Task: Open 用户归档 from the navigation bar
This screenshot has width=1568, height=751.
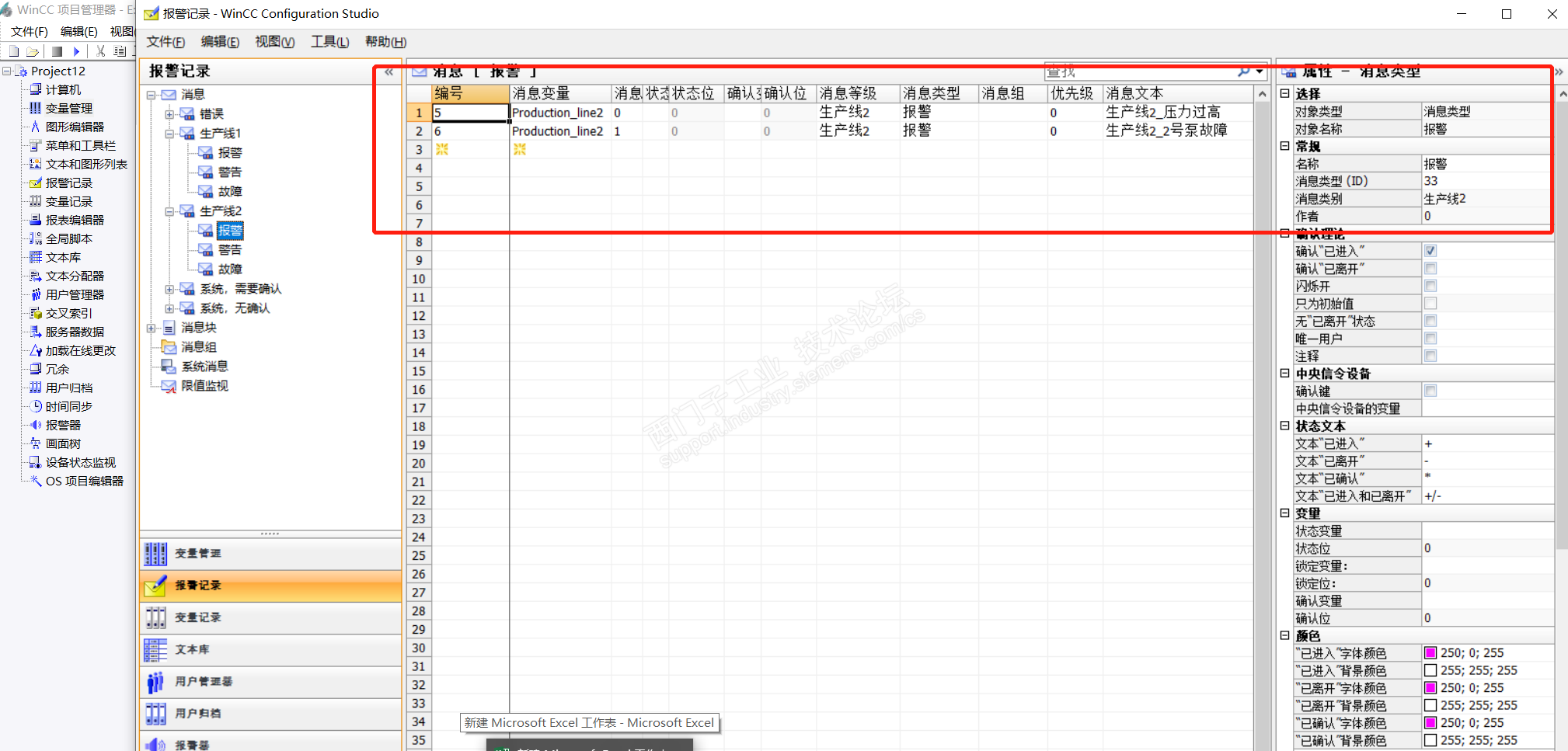Action: coord(270,713)
